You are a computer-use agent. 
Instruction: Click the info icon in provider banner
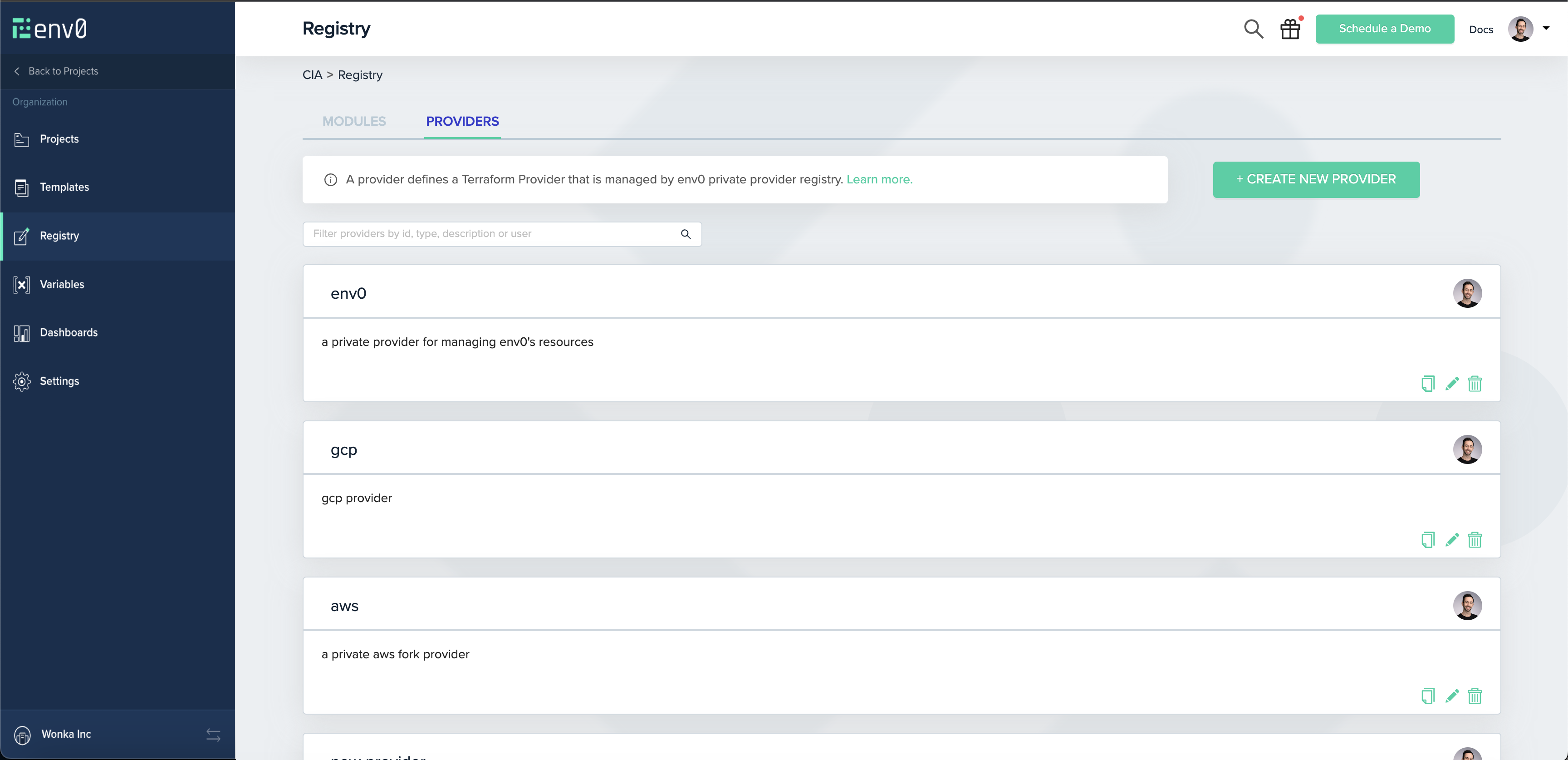[330, 180]
